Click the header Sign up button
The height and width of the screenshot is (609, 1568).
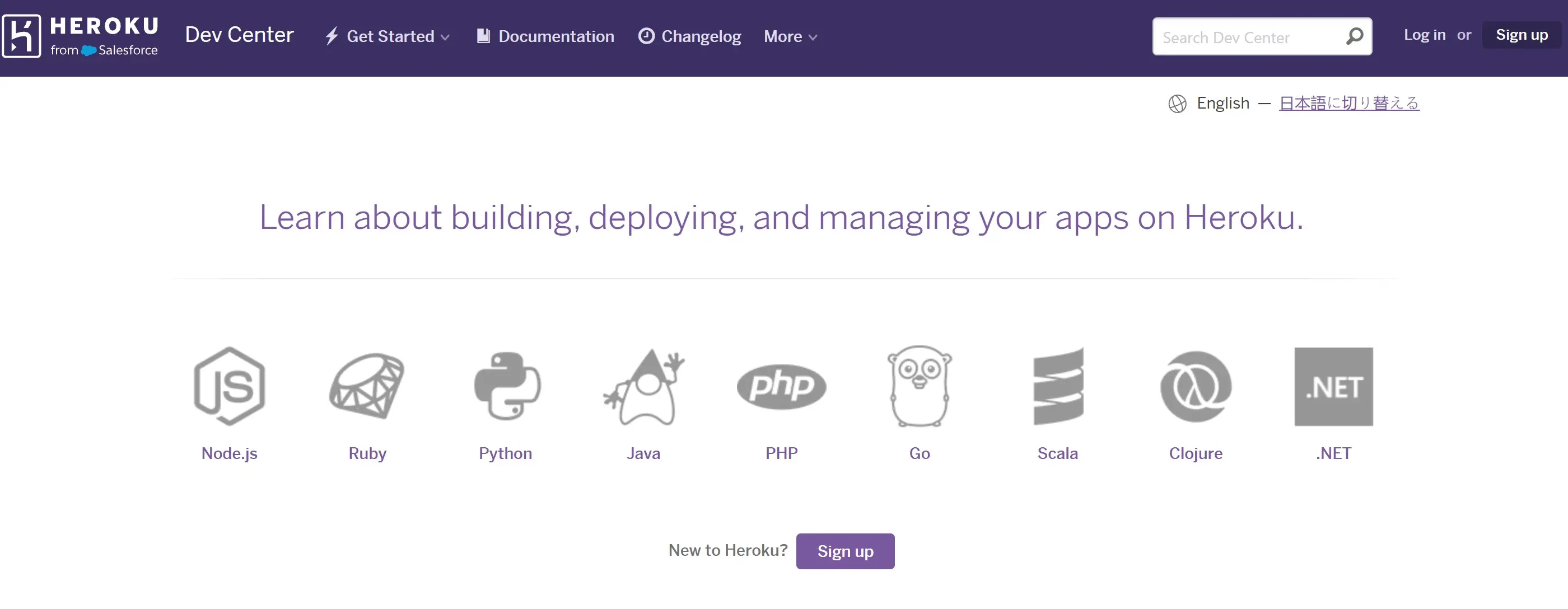tap(1521, 35)
